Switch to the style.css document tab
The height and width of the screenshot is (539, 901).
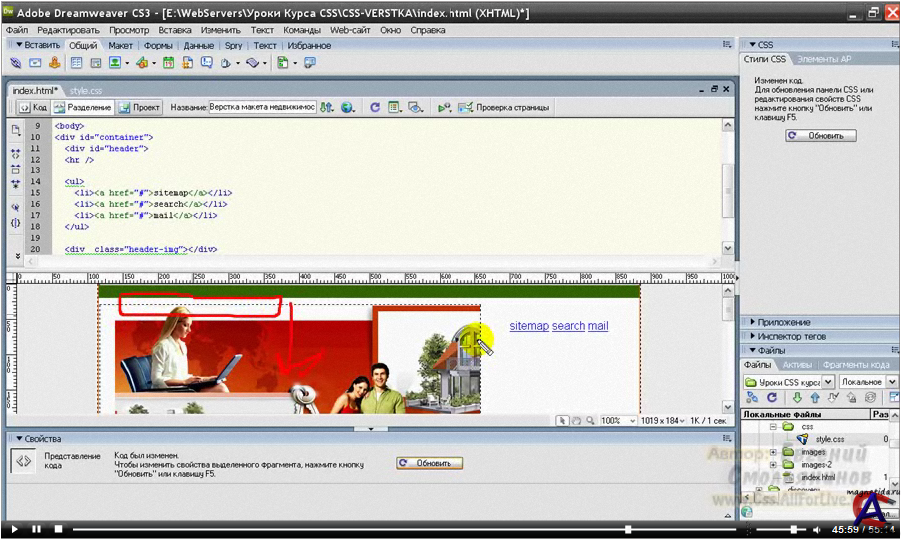[86, 91]
